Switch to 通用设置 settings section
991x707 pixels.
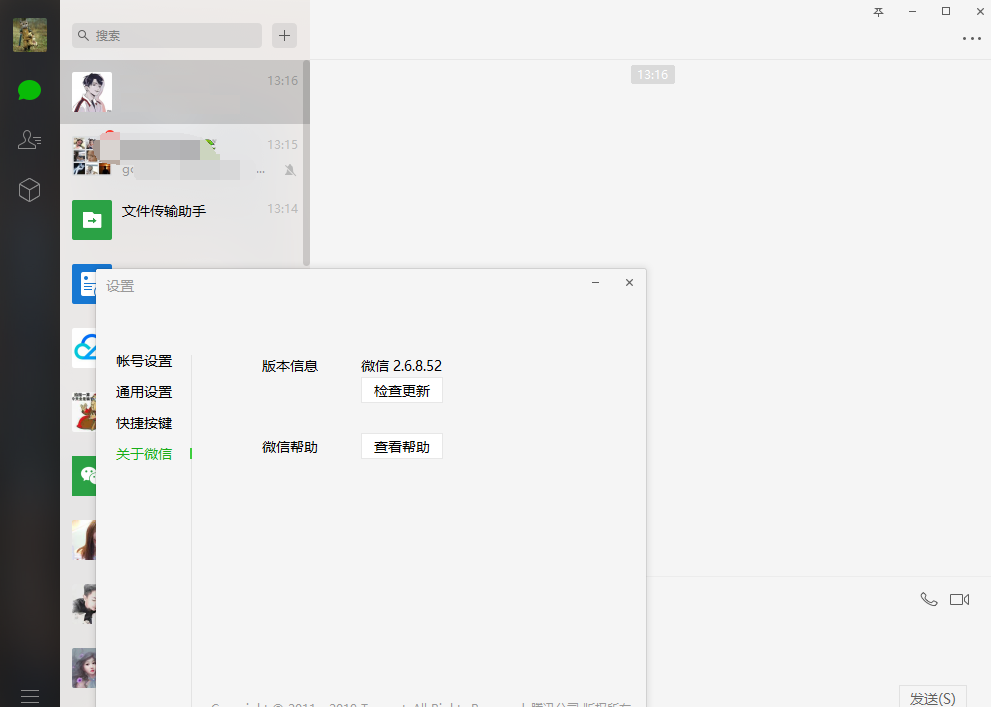143,392
